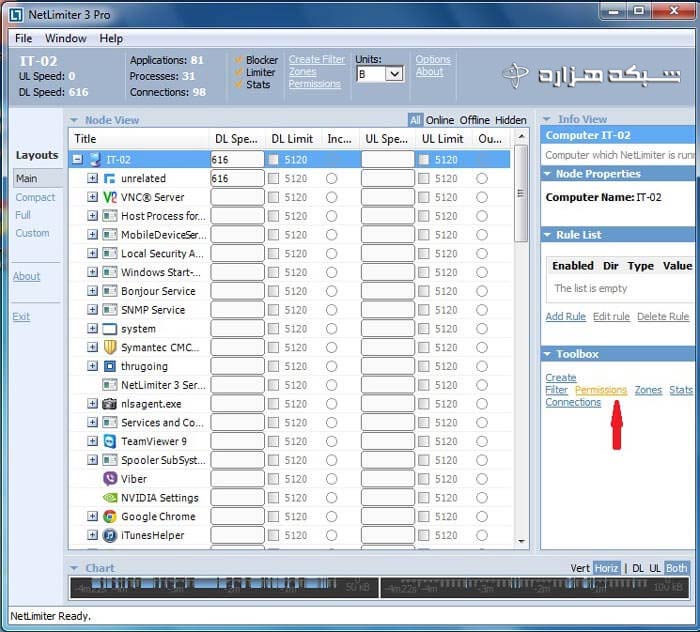Screen dimensions: 700x632
Task: Click the TeamViewer 9 icon
Action: click(x=110, y=441)
